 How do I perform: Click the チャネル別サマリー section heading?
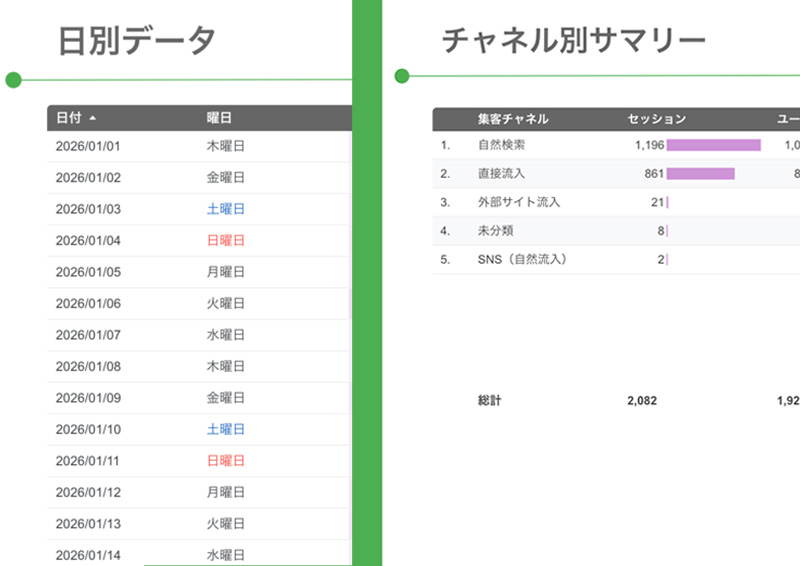click(574, 39)
